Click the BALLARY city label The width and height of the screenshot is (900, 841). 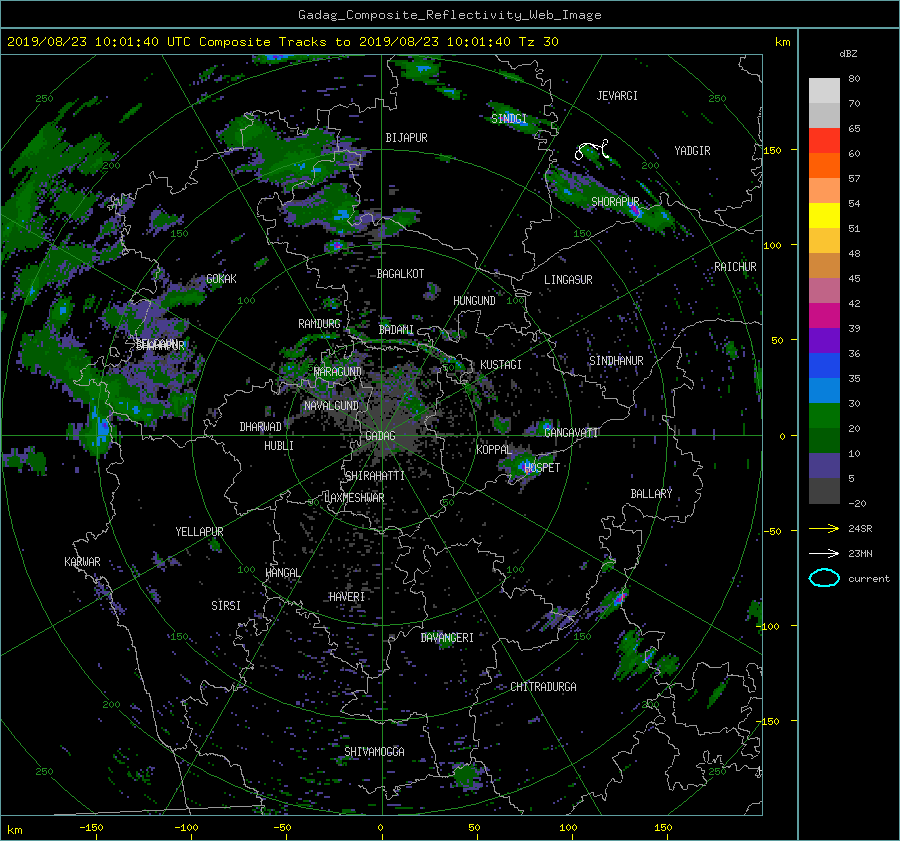651,494
